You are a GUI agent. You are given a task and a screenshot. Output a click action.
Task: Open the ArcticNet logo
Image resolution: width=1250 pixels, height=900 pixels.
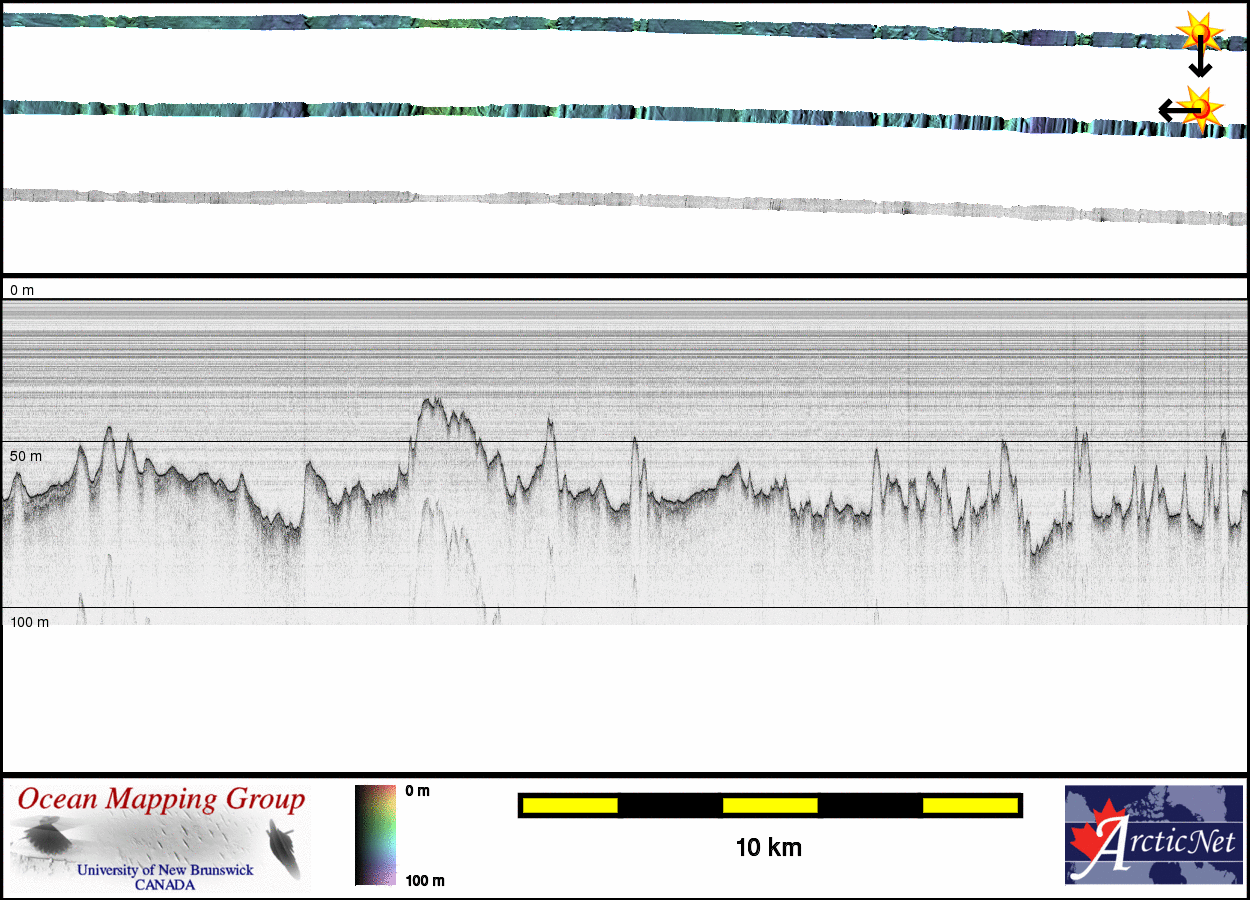[1153, 835]
